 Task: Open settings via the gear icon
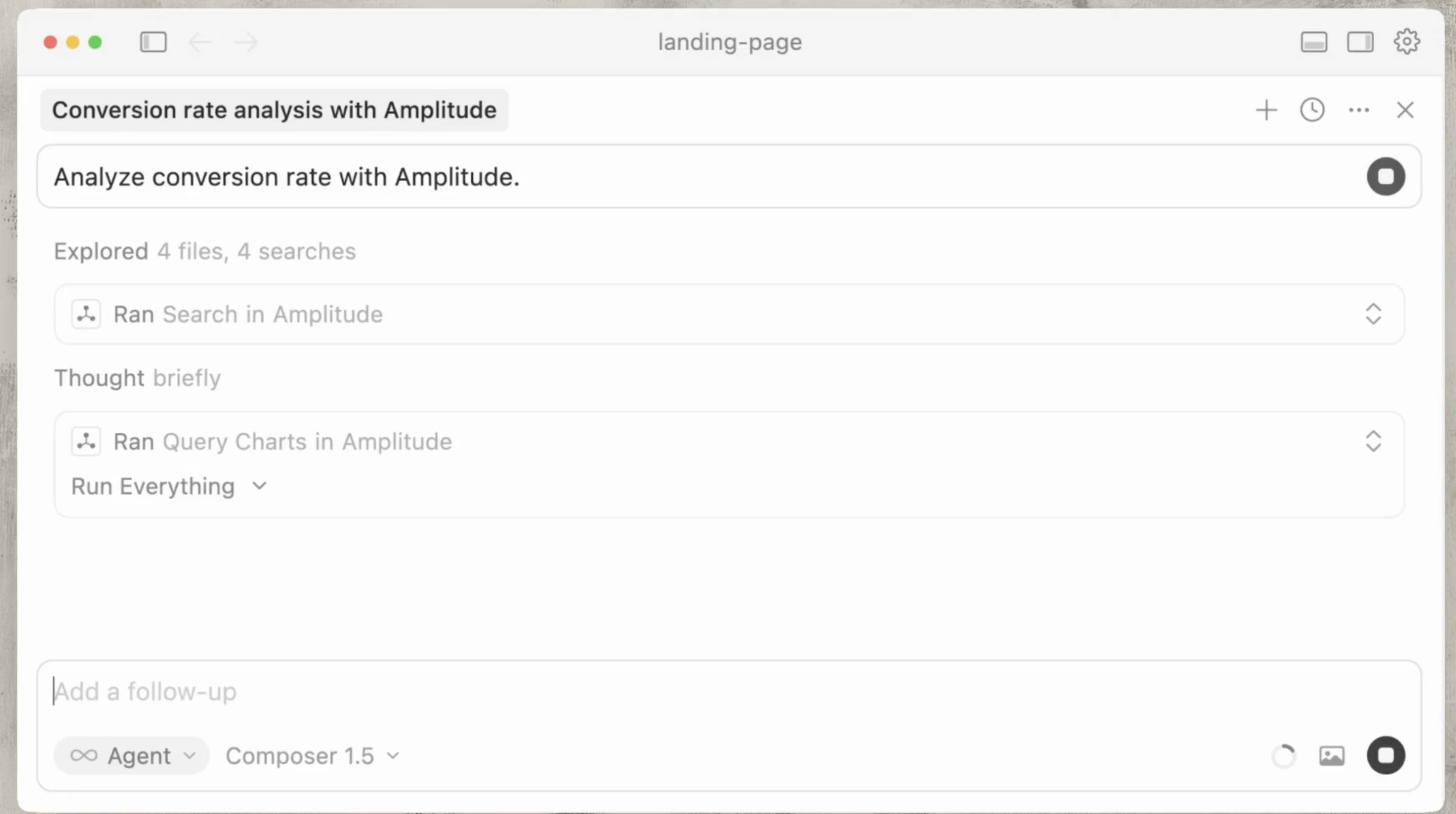[x=1406, y=42]
